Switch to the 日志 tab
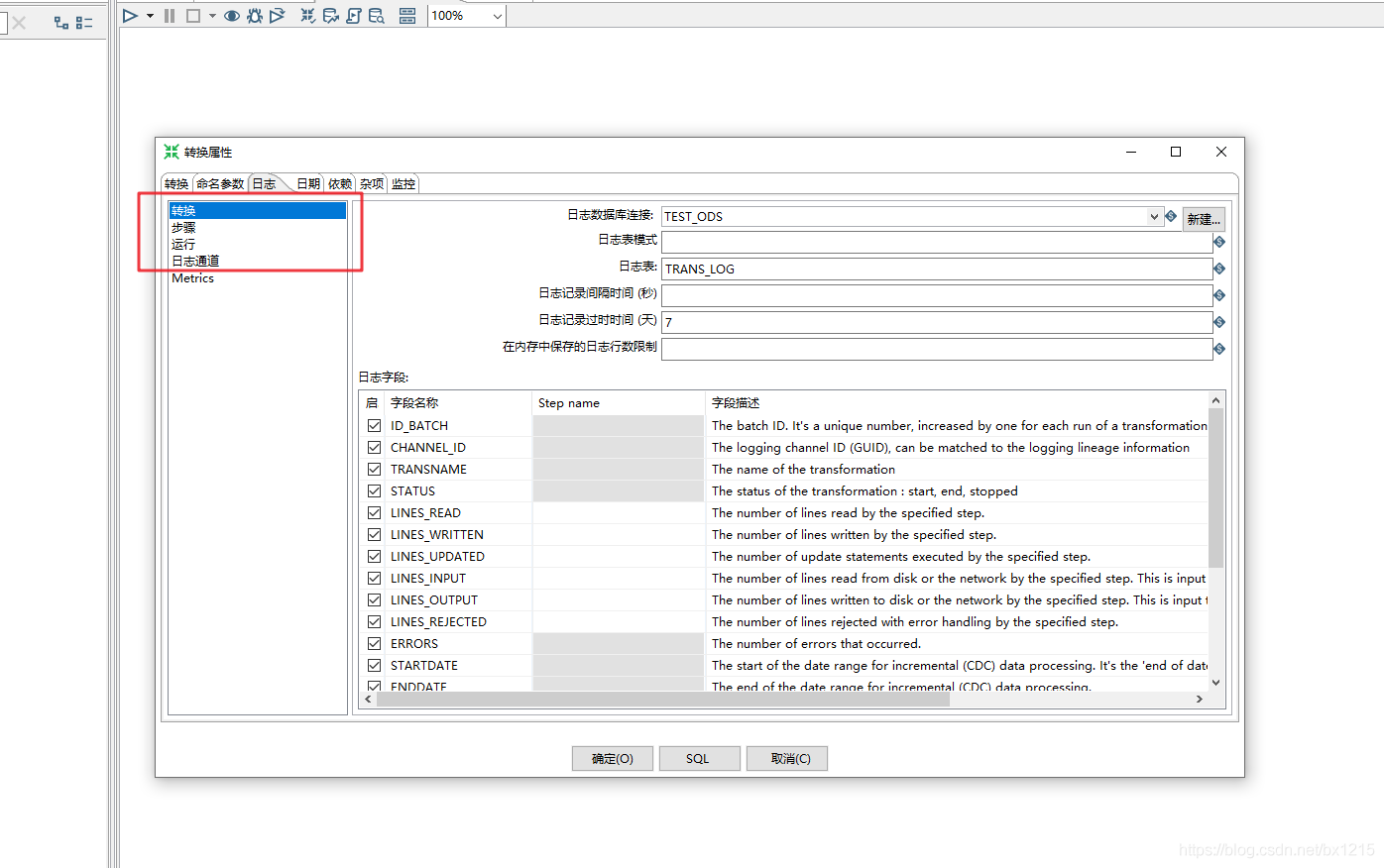 pos(265,183)
